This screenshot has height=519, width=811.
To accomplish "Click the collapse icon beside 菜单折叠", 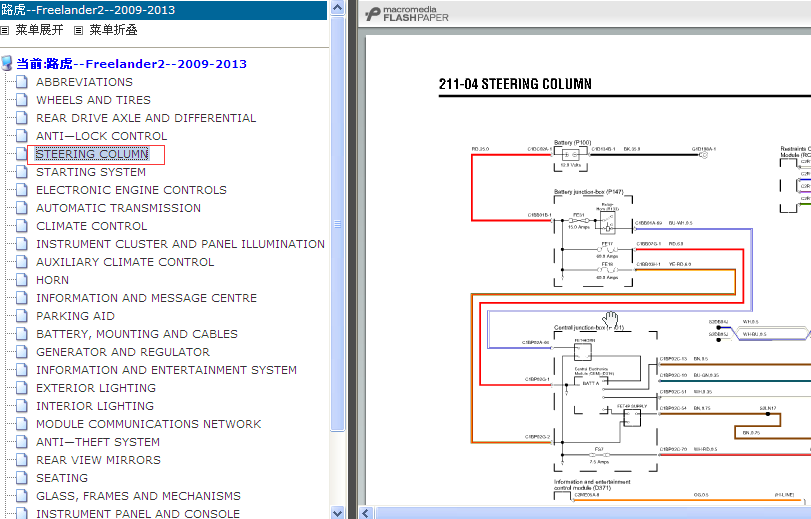I will (x=79, y=31).
